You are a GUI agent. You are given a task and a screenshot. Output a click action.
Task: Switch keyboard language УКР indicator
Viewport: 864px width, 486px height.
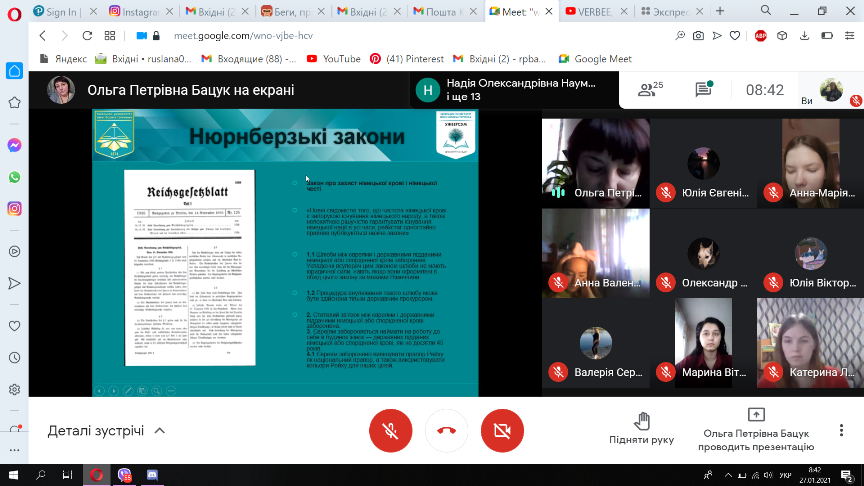click(786, 475)
